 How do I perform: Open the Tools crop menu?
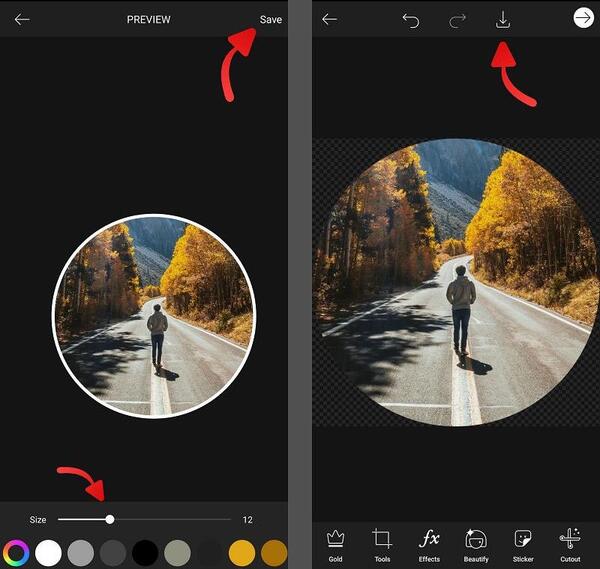tap(382, 546)
